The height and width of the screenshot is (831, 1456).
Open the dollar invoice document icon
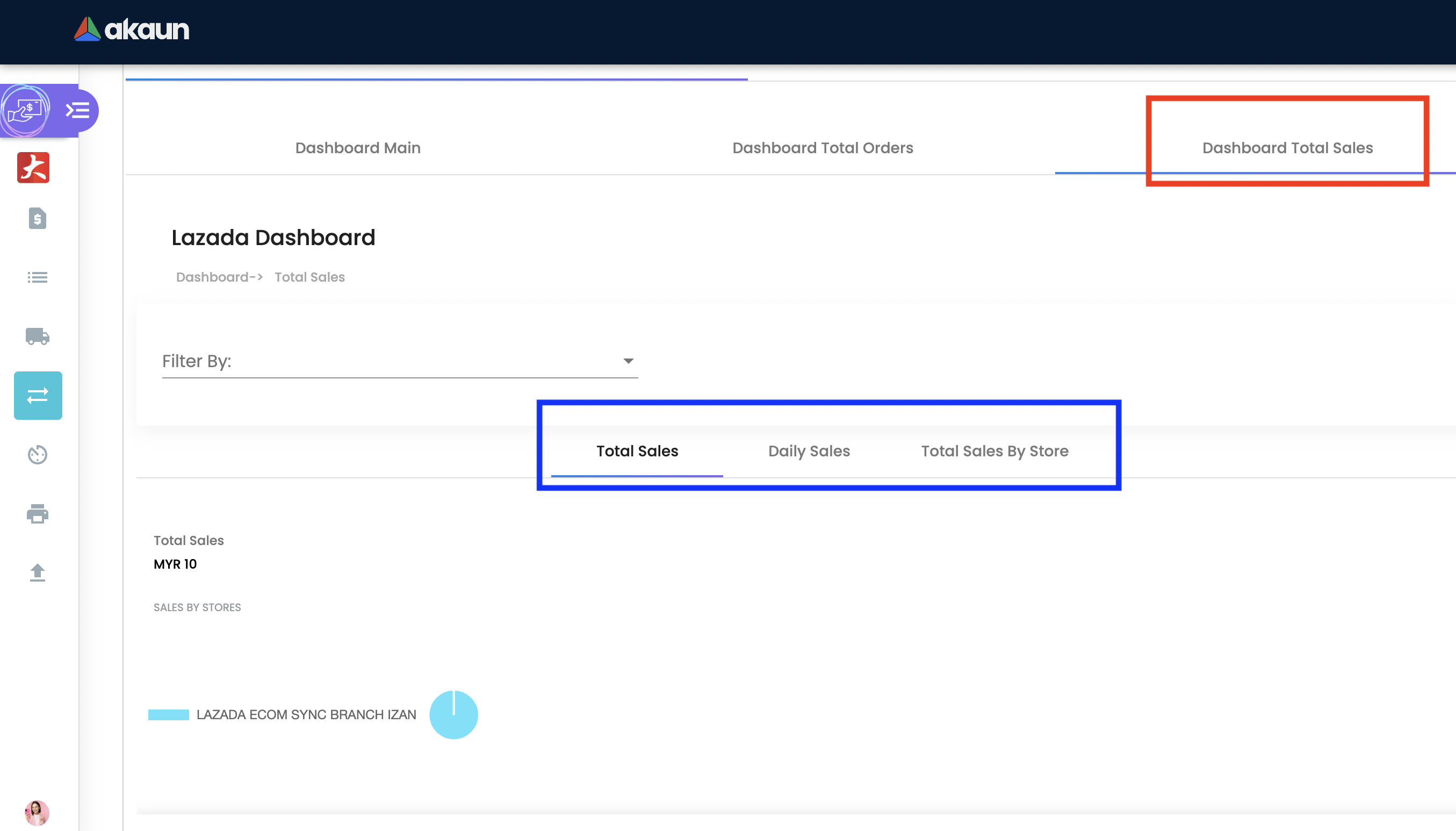[x=37, y=219]
